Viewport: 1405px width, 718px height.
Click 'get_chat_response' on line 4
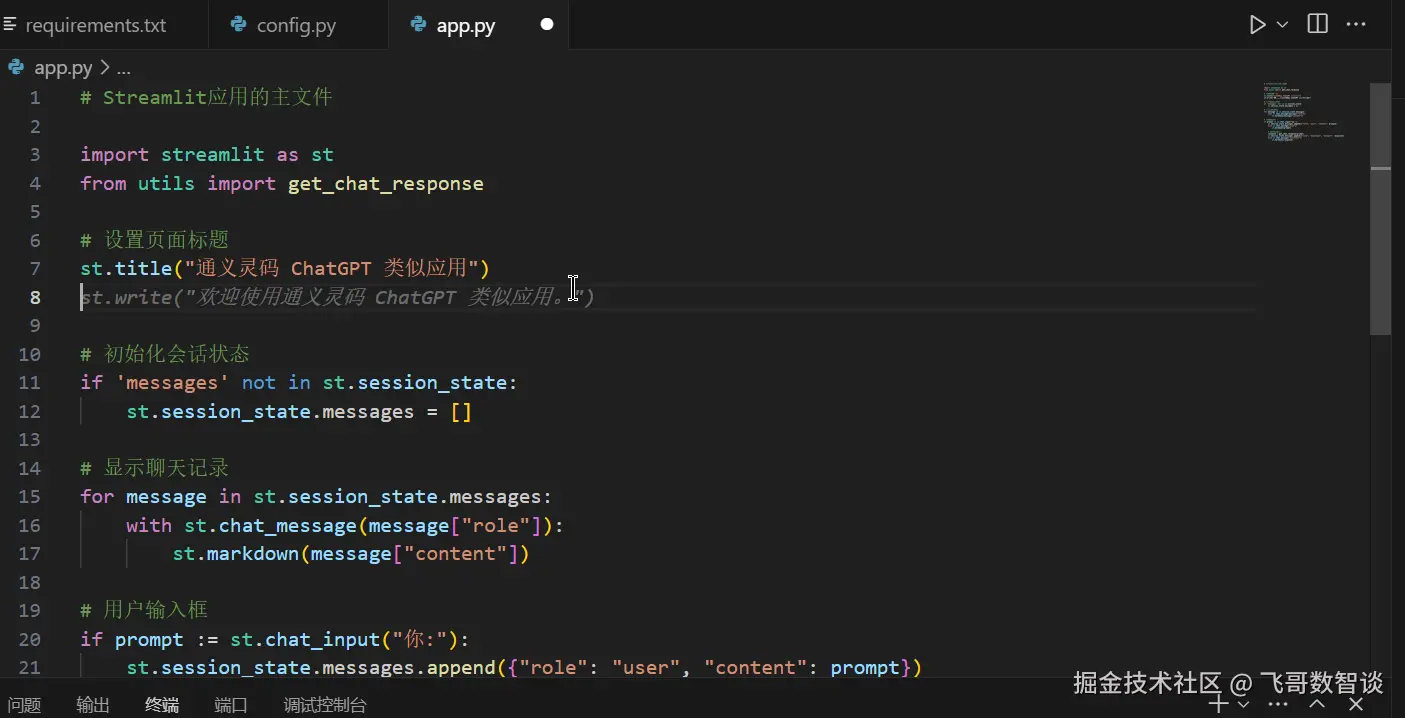[385, 184]
